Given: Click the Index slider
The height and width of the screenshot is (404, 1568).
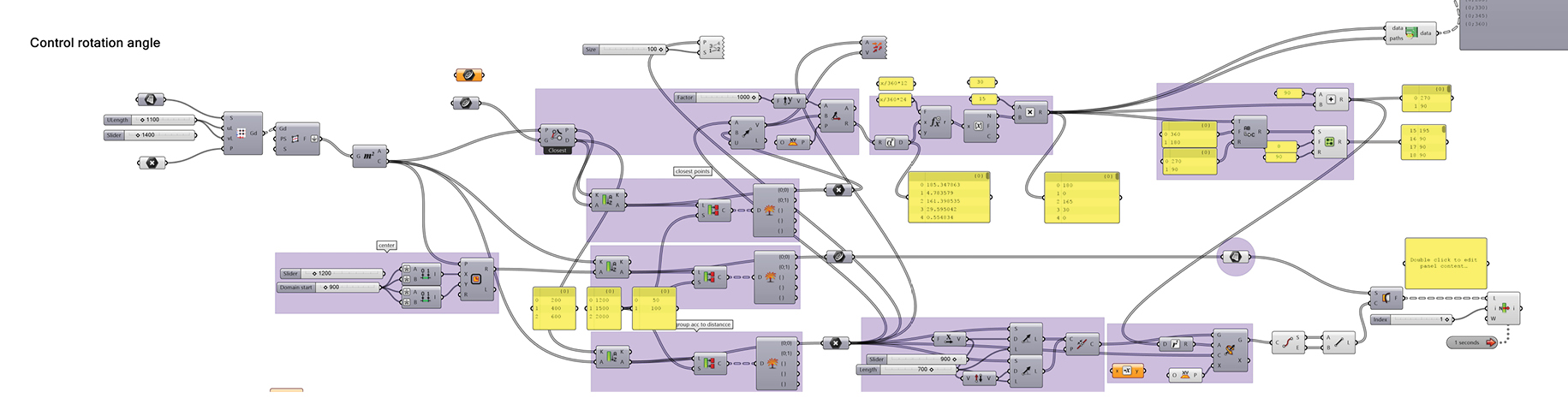Looking at the screenshot, I should 1412,319.
